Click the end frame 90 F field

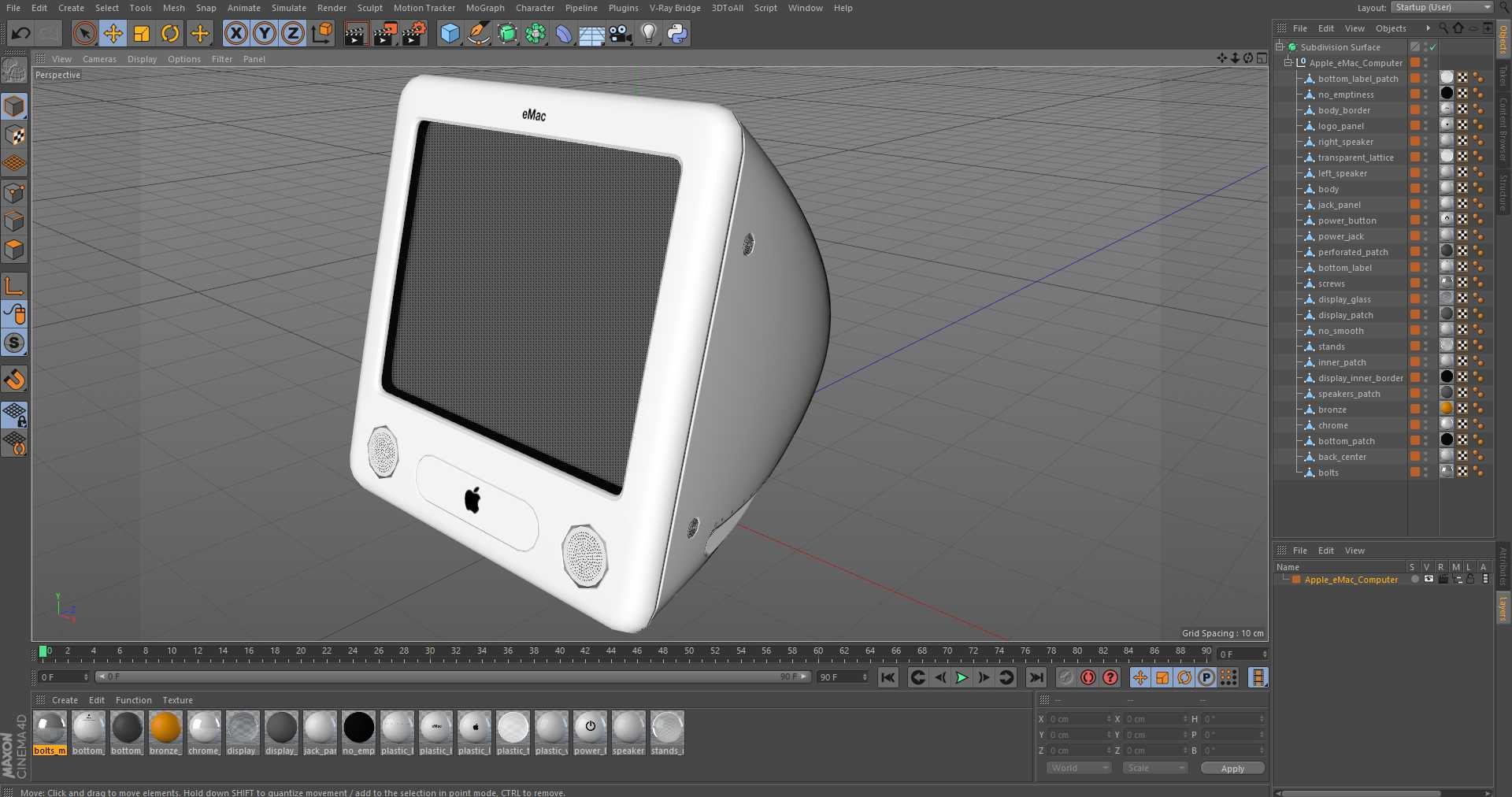[843, 677]
